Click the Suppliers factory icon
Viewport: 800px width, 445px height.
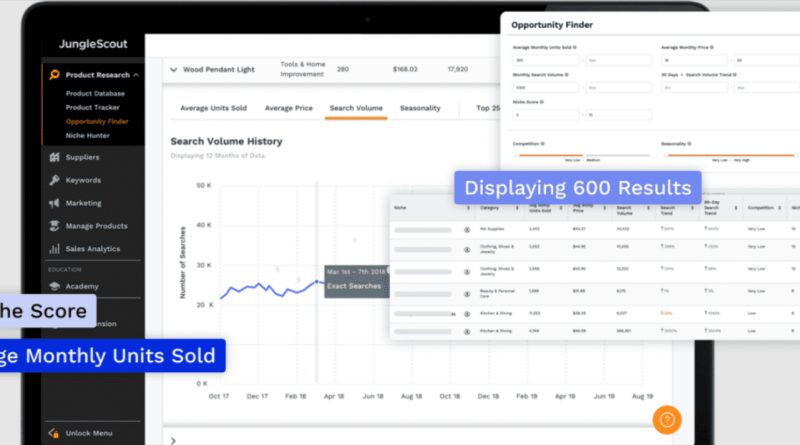coord(54,157)
